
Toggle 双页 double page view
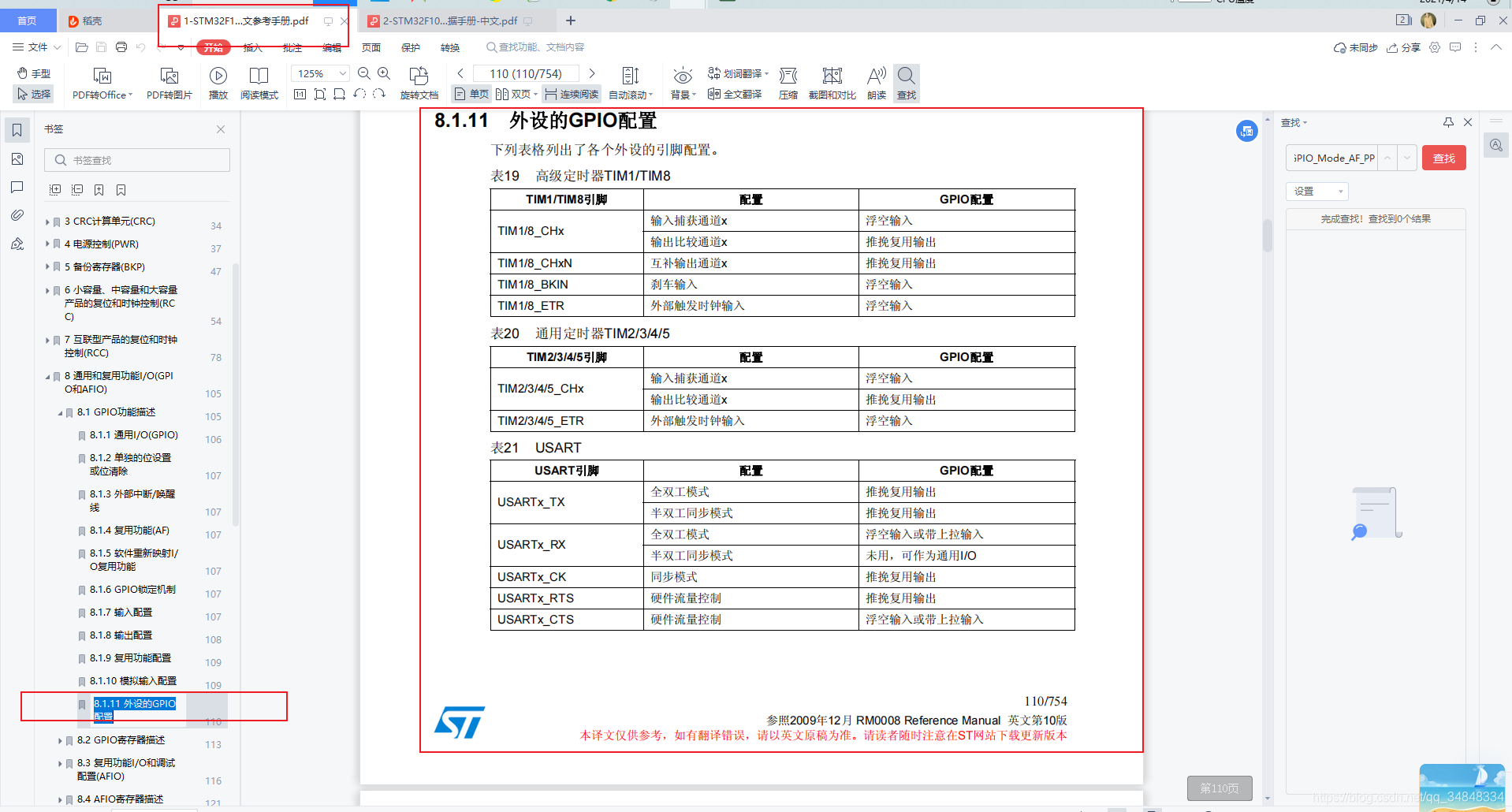516,94
